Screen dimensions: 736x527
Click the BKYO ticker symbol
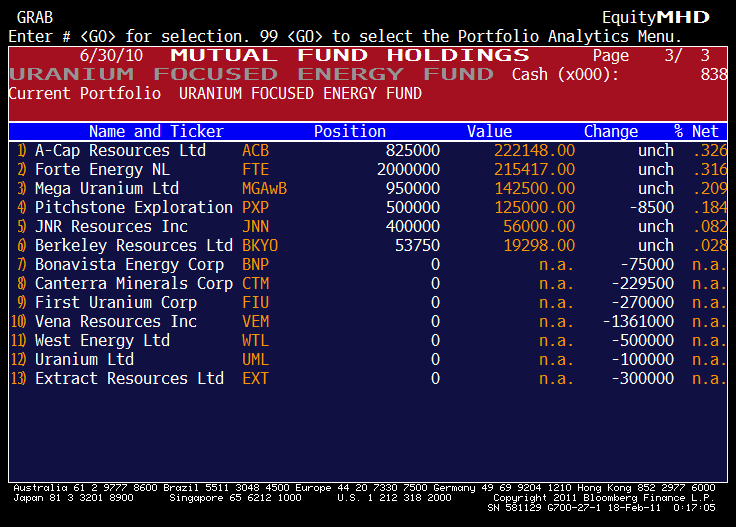point(260,245)
